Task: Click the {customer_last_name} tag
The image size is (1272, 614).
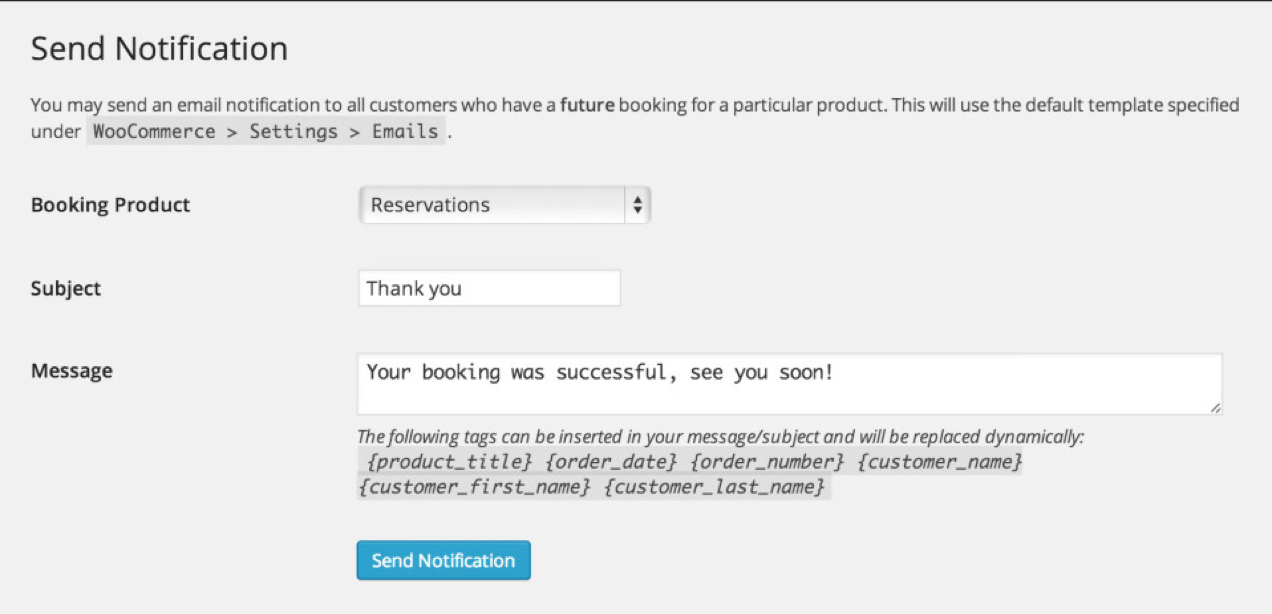Action: (715, 487)
